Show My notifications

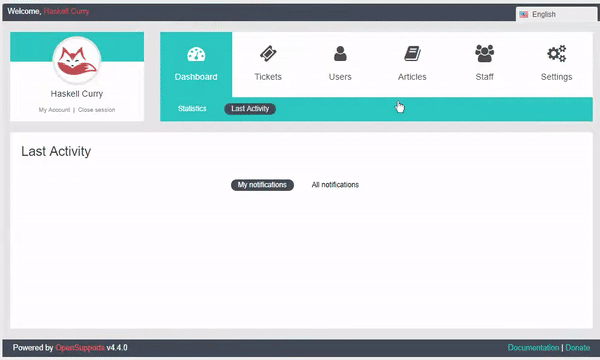pyautogui.click(x=262, y=185)
